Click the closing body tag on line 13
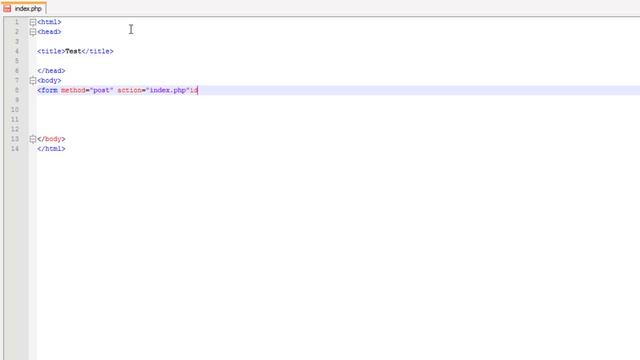Image resolution: width=640 pixels, height=360 pixels. 51,139
